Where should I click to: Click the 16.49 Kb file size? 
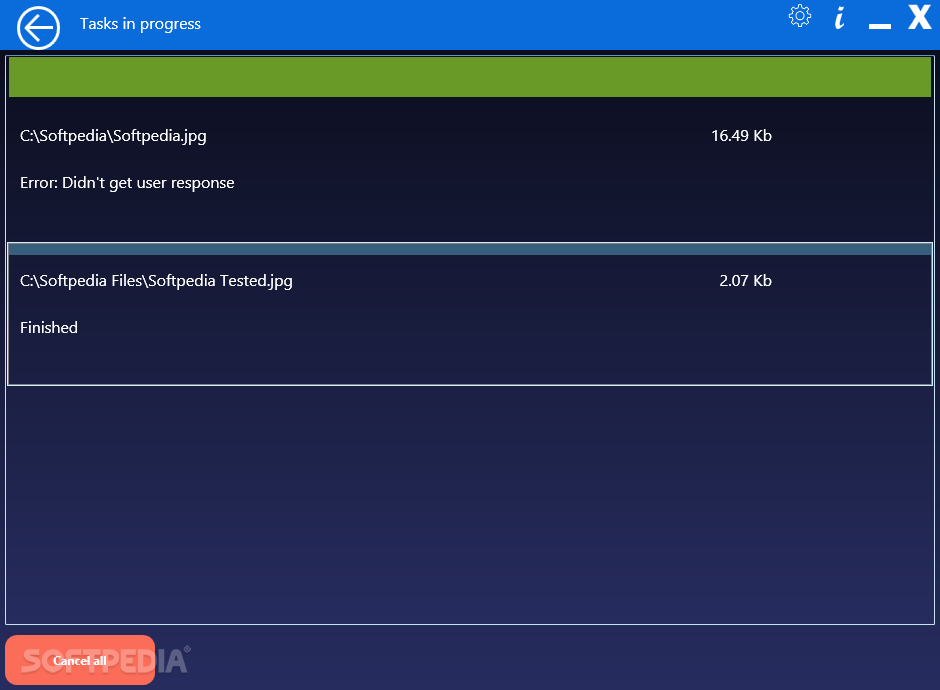[x=741, y=135]
